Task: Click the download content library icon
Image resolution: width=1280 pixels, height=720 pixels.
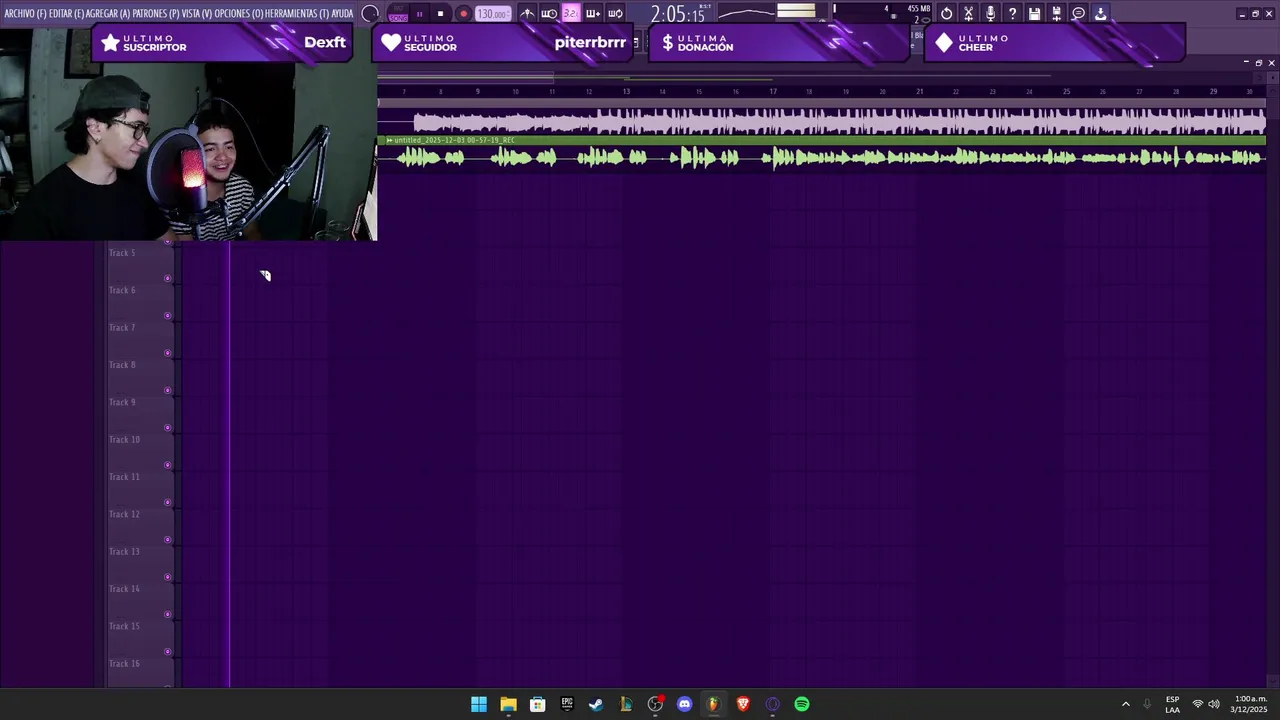Action: point(1100,14)
